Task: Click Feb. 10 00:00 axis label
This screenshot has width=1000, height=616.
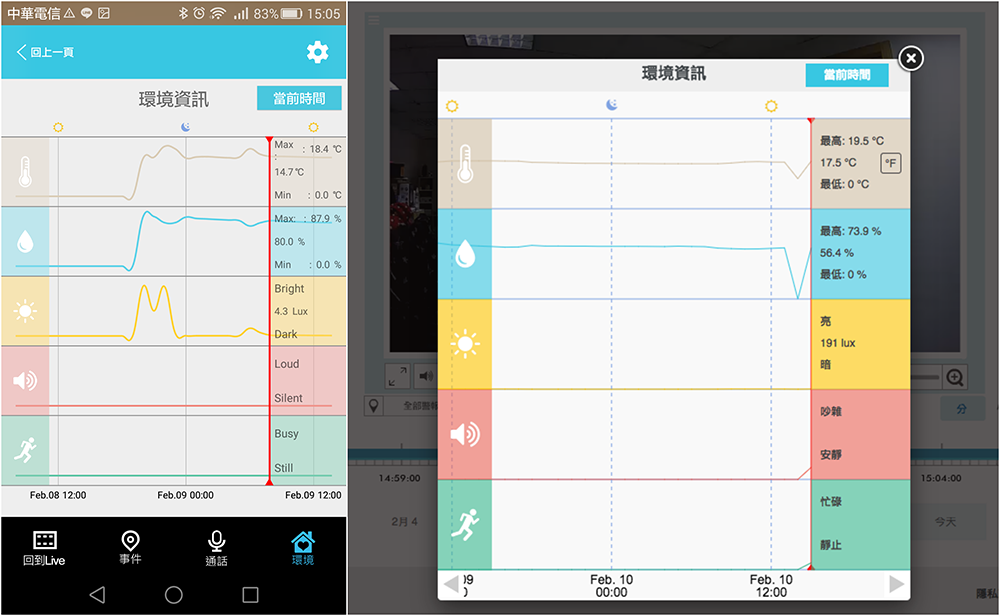Action: click(x=612, y=585)
